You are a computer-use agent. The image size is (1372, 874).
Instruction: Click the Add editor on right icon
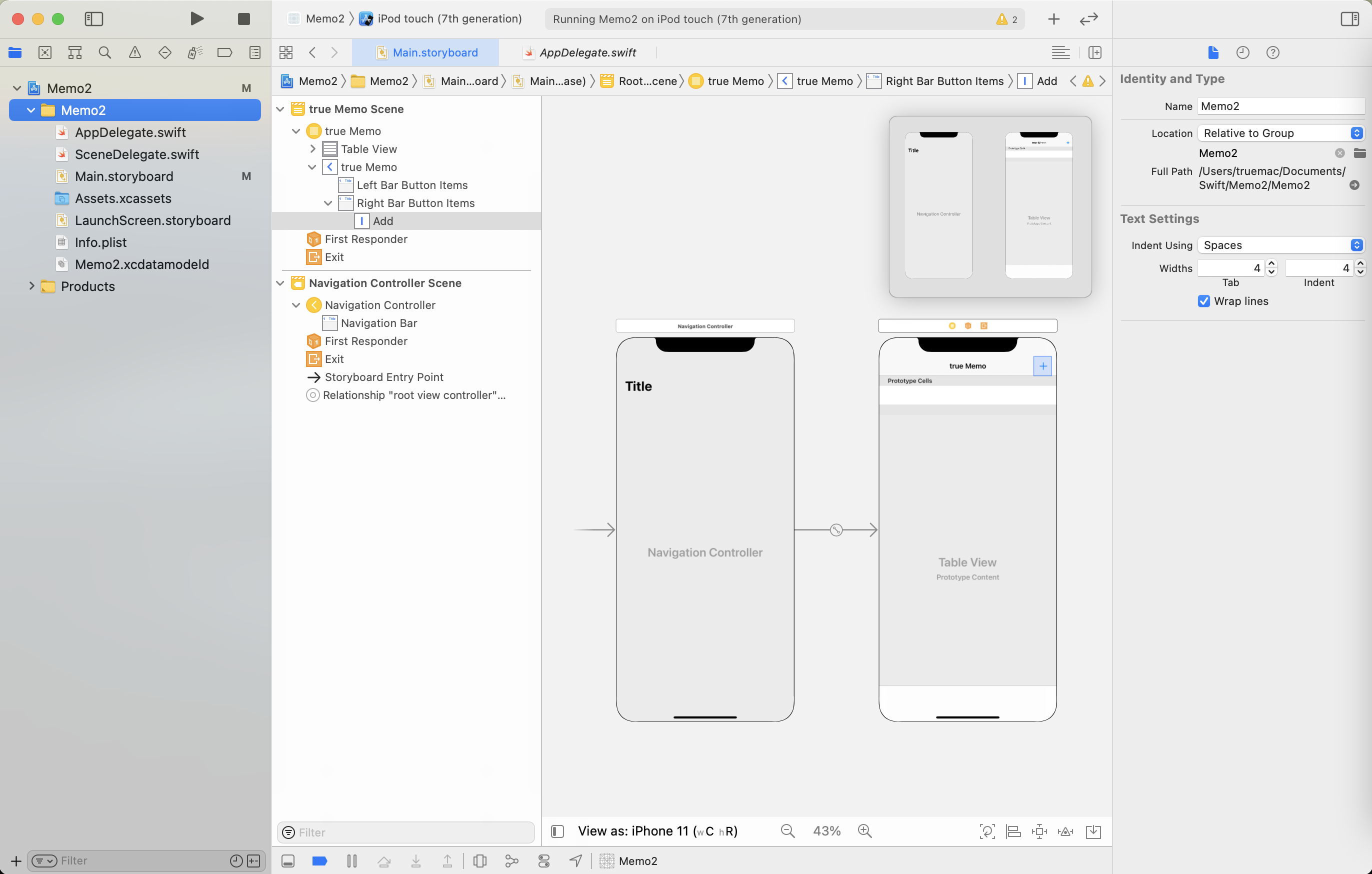(1094, 52)
